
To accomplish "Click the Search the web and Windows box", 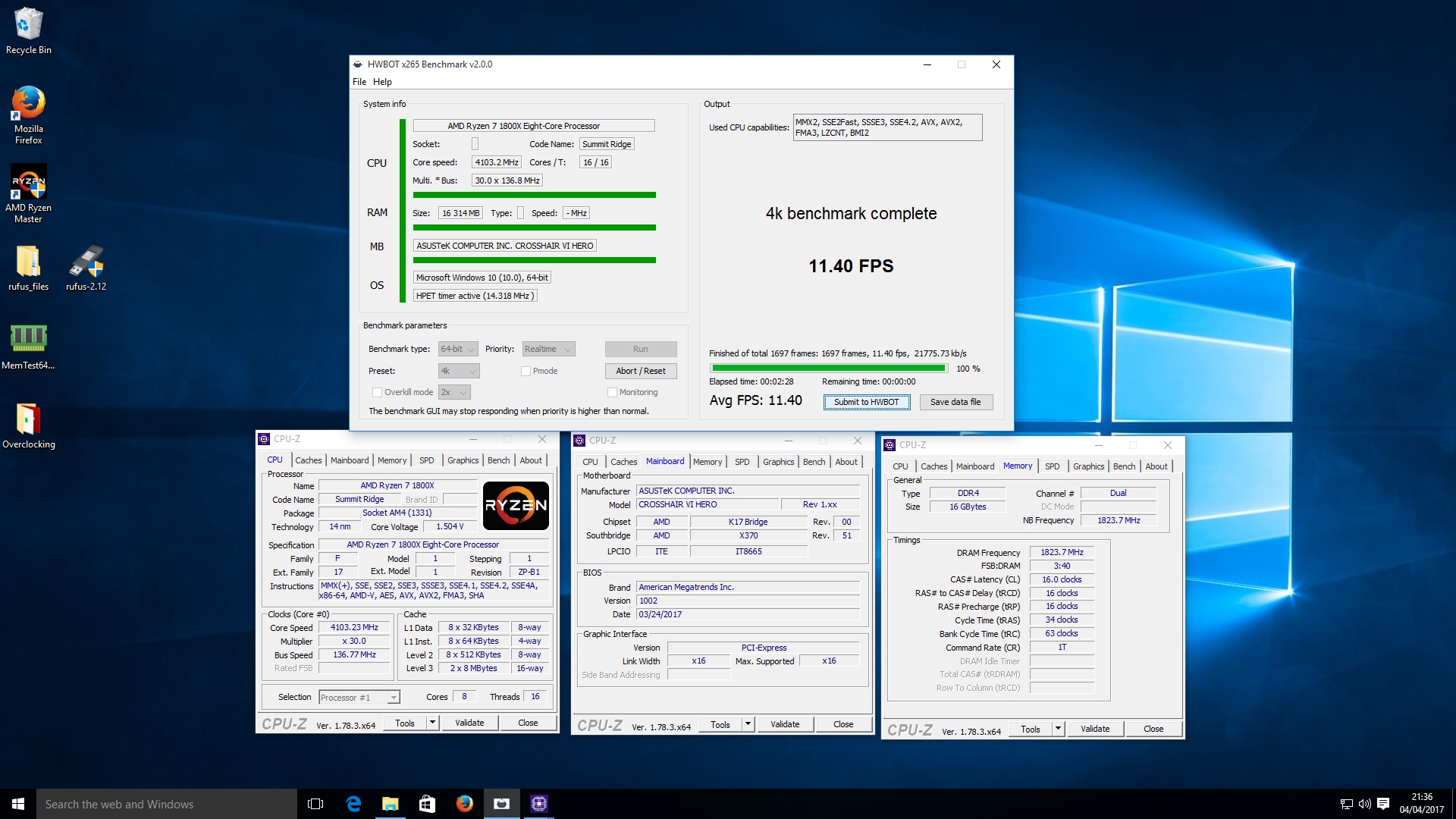I will 167,804.
